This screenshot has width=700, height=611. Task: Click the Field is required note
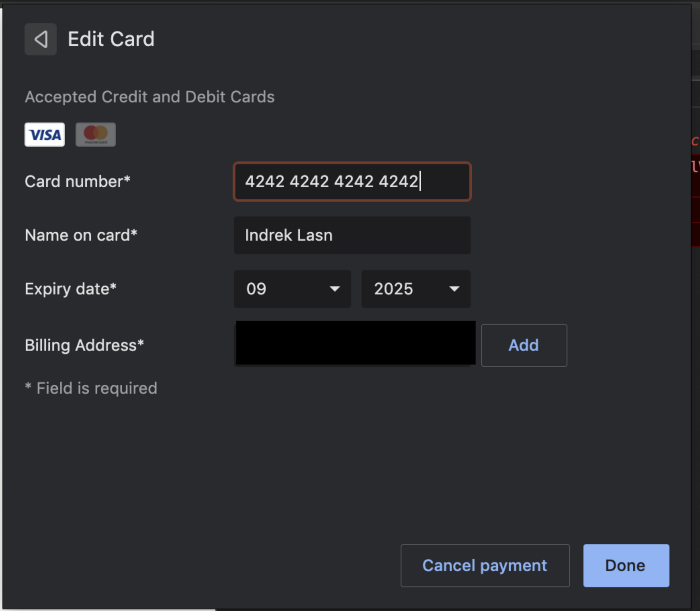pyautogui.click(x=91, y=388)
